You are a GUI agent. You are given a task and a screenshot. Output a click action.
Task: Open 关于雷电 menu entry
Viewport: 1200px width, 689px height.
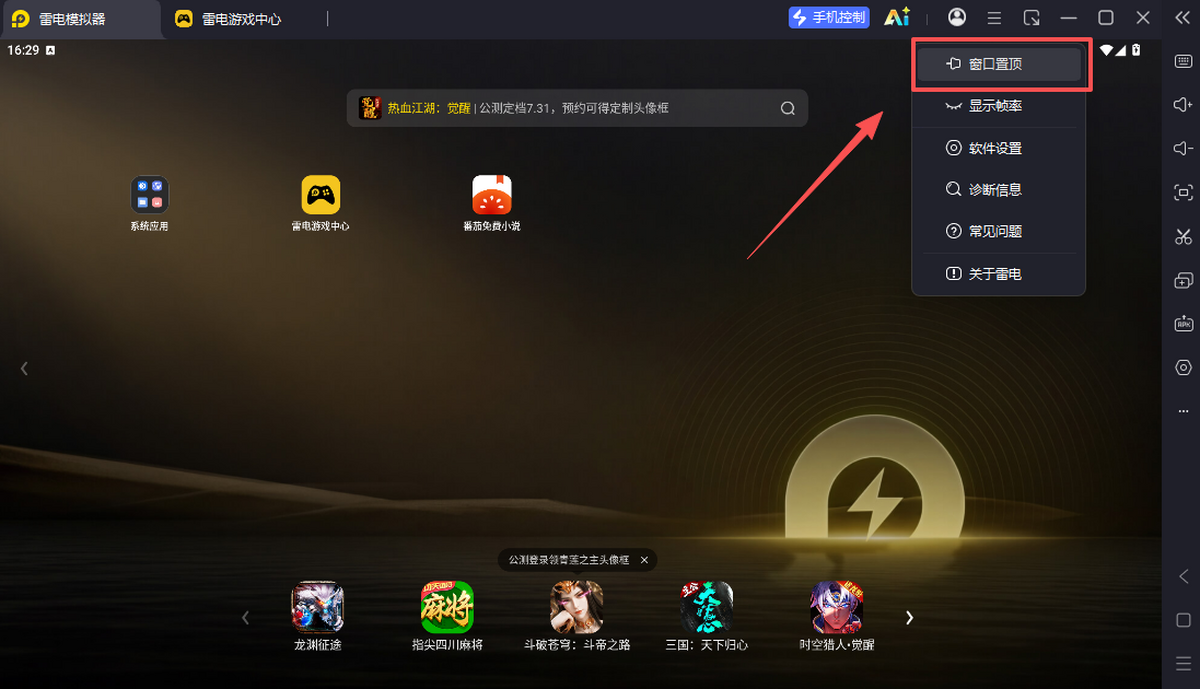pyautogui.click(x=998, y=273)
